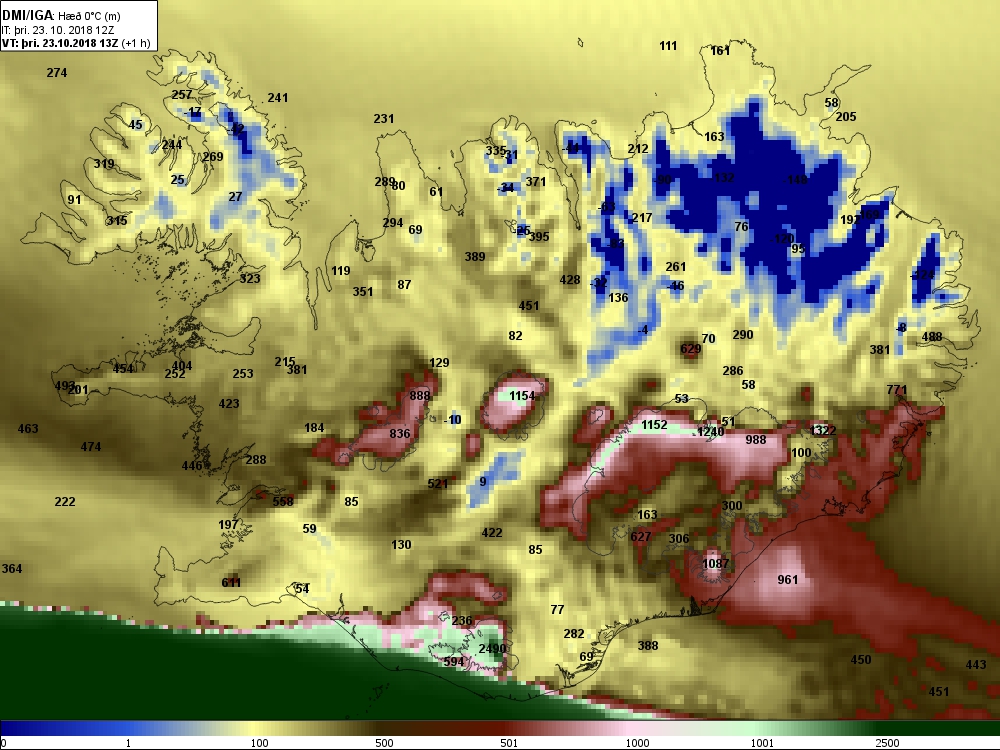The width and height of the screenshot is (1000, 750).
Task: Click the color scale label 1000
Action: tap(637, 743)
